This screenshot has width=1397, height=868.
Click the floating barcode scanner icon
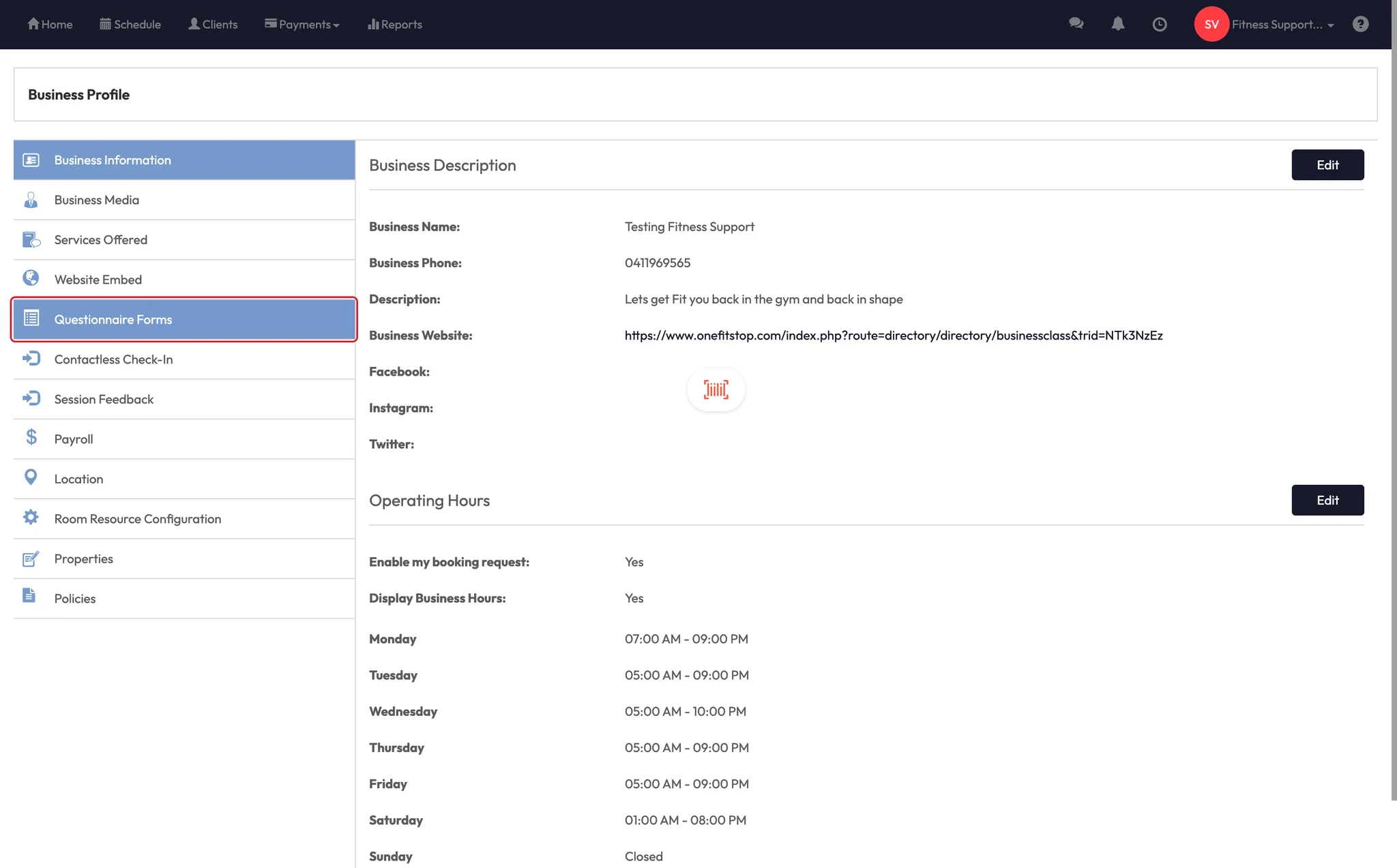[716, 390]
